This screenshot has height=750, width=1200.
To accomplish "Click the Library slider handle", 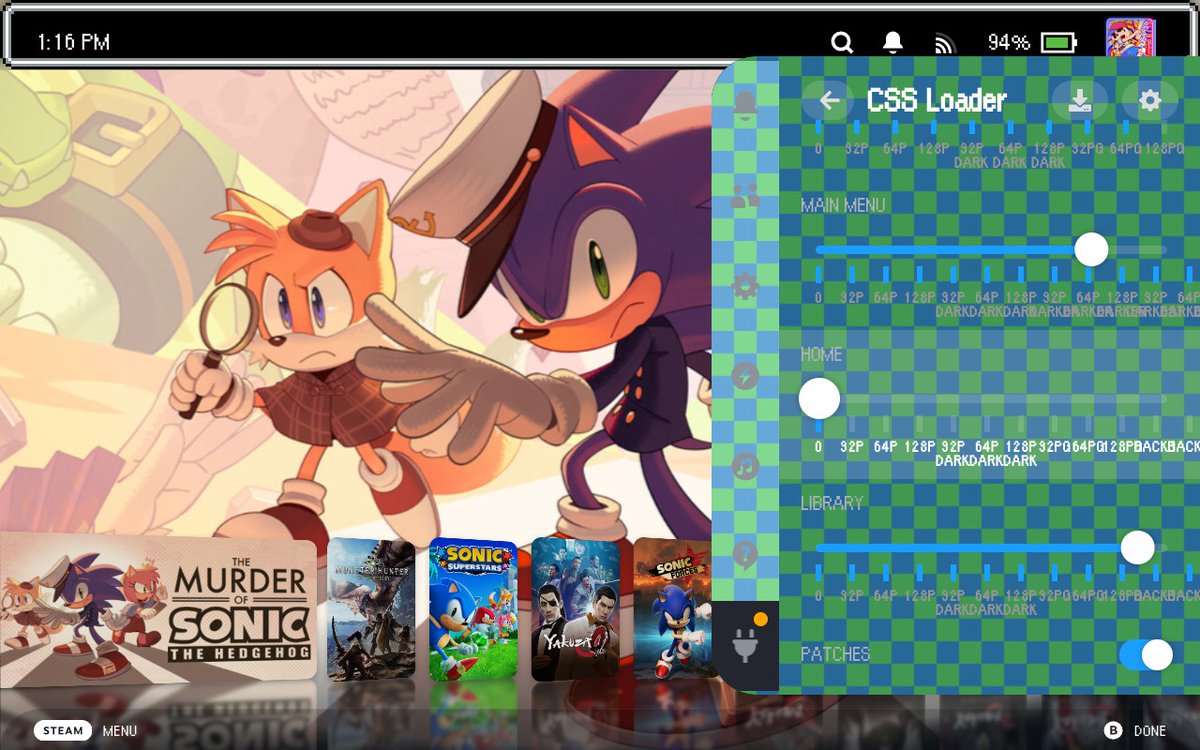I will pos(1137,547).
